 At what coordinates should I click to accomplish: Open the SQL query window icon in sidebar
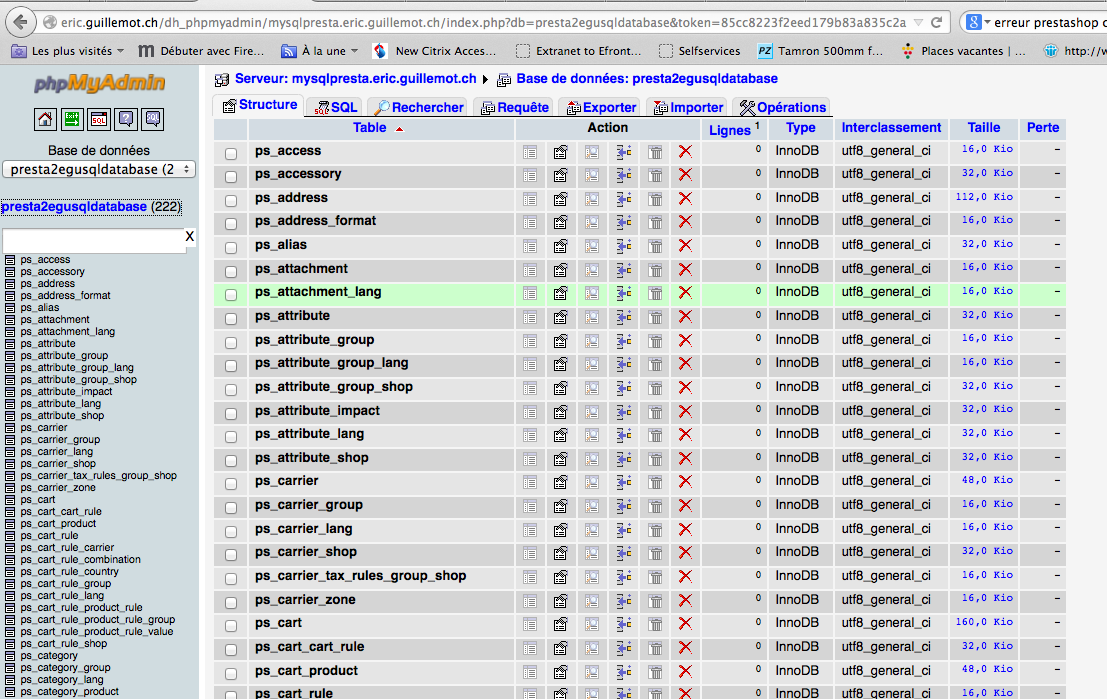point(99,119)
